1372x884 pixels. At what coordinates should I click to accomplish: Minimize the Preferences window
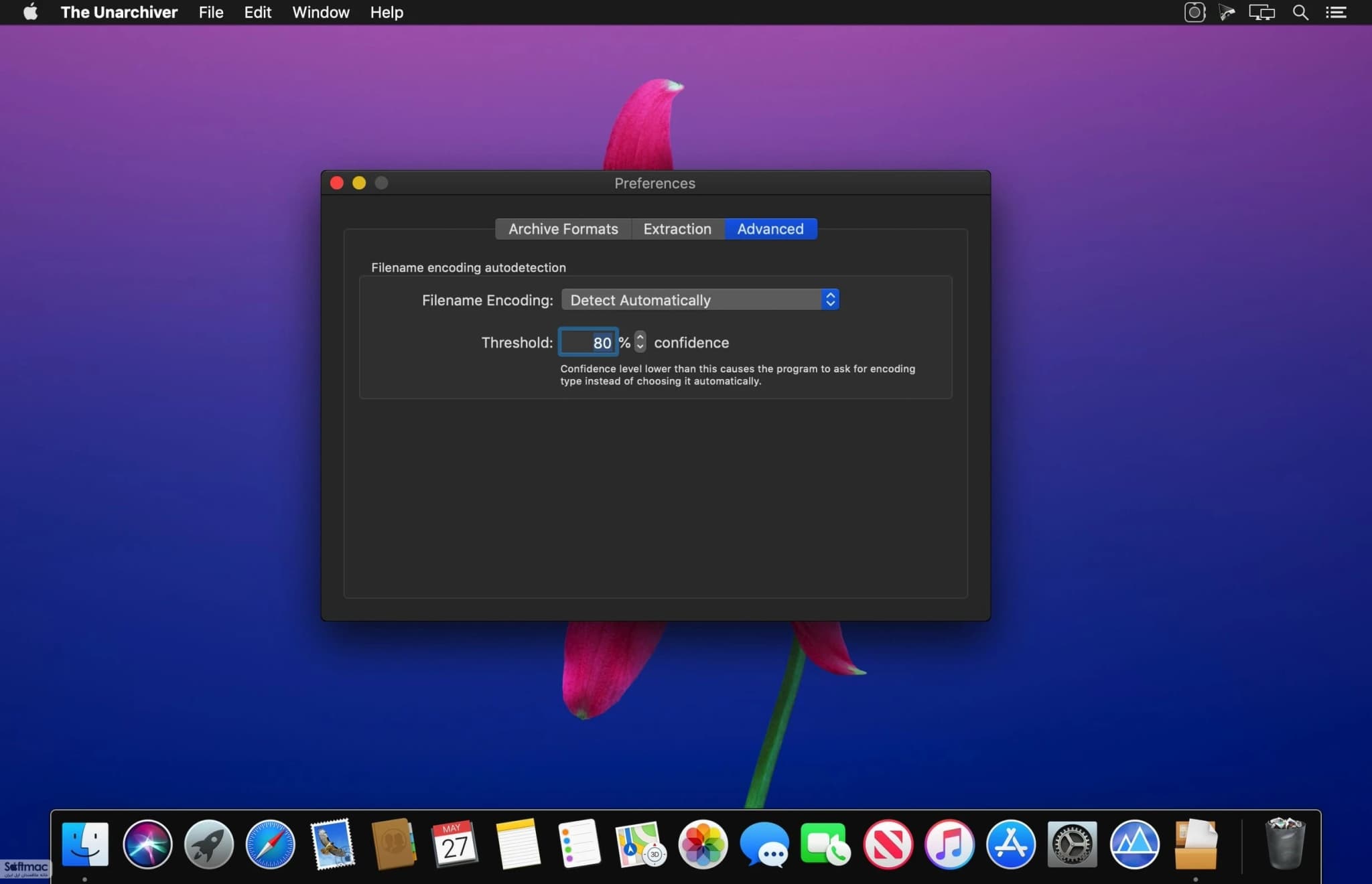[359, 183]
